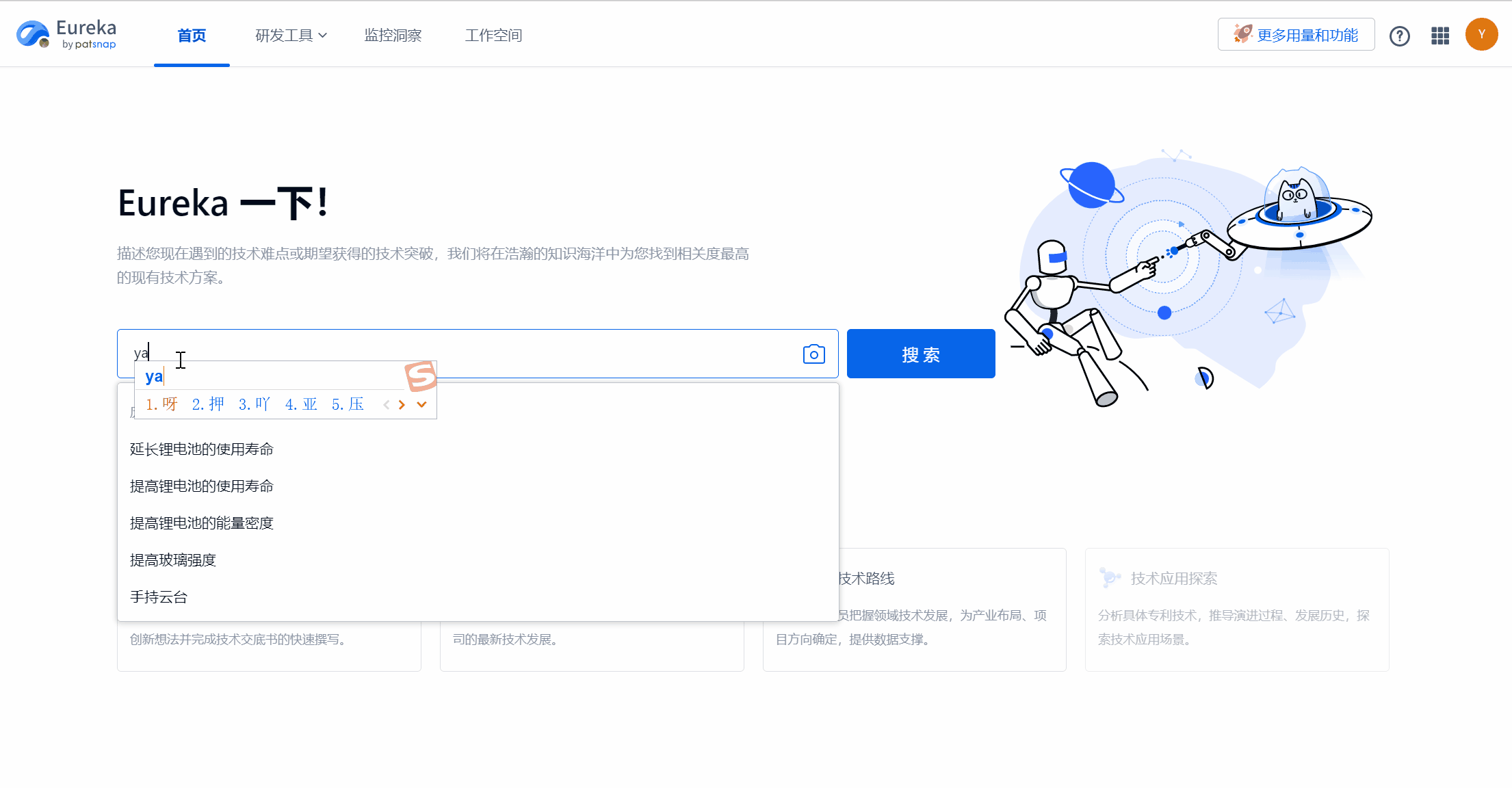Choose IME candidate 4. 亚

coord(301,404)
